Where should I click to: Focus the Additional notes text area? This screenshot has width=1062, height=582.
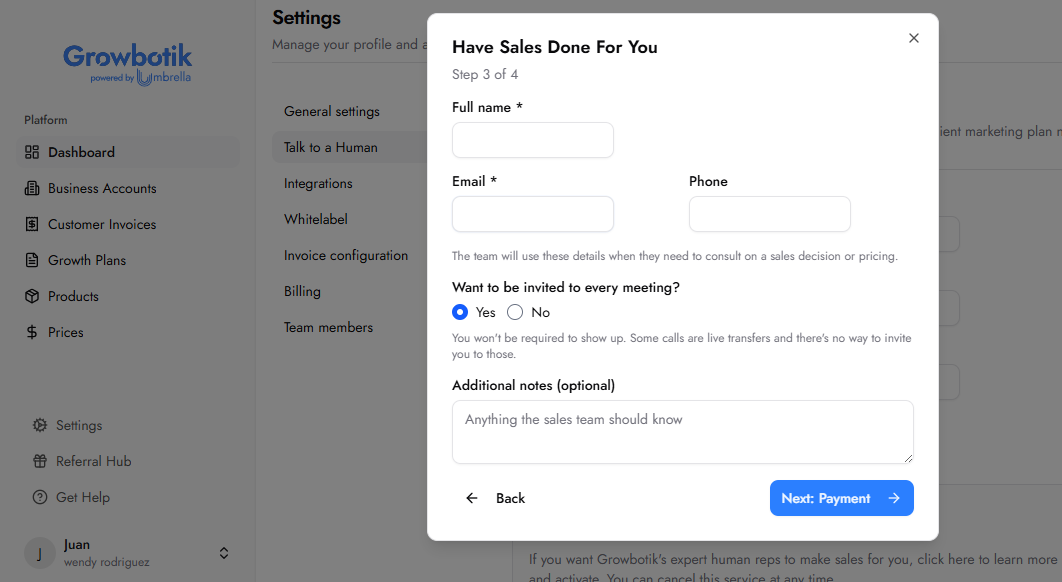pos(683,432)
